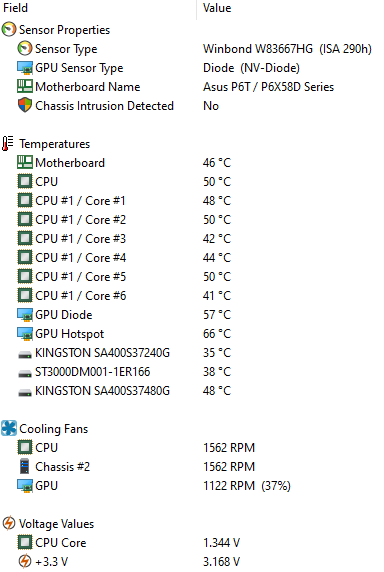
Task: Click the KINGSTON SA400S37240G drive icon
Action: 25,354
